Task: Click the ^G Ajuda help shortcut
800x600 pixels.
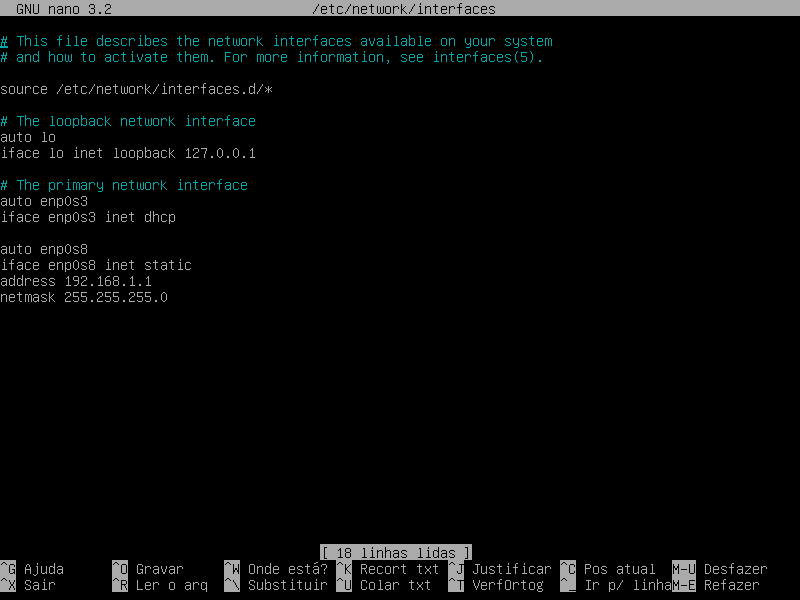Action: 32,569
